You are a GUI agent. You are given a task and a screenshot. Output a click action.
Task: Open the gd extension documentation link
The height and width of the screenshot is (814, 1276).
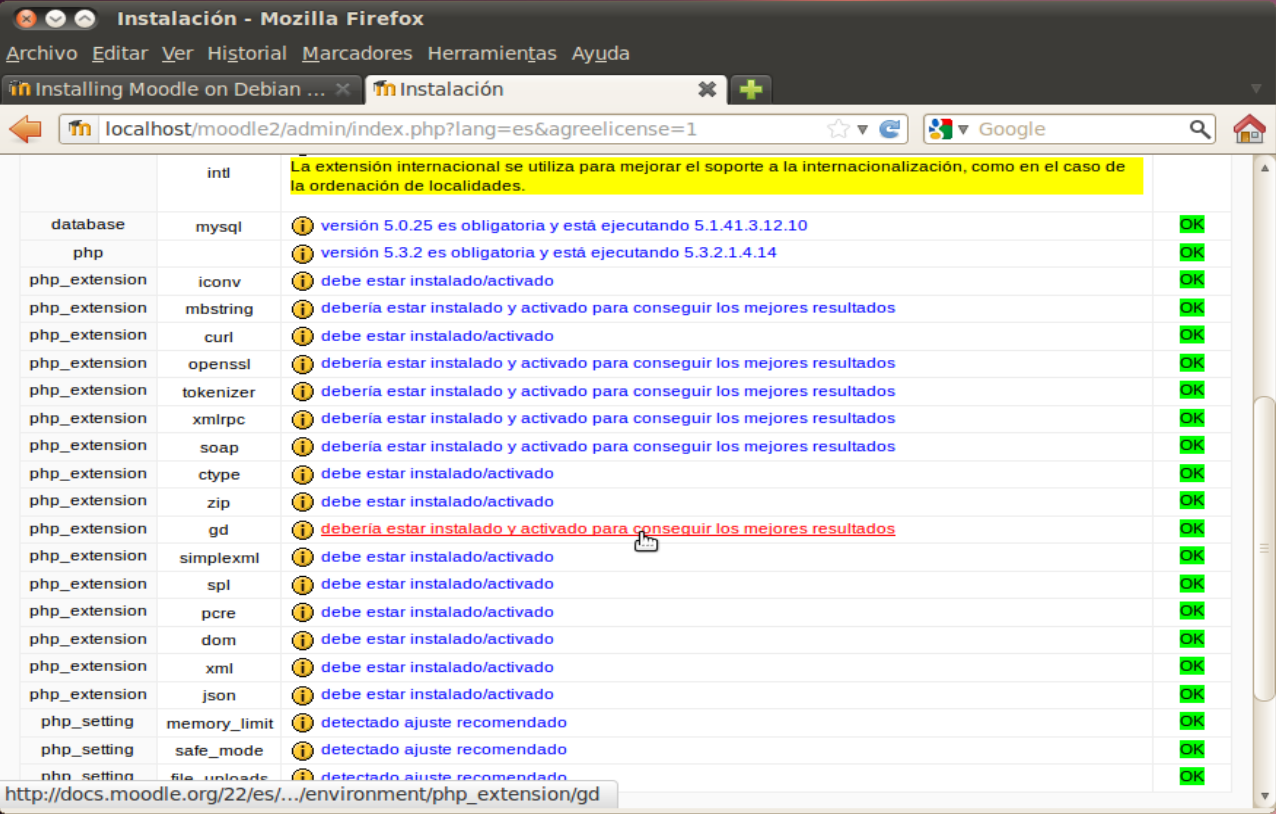[x=607, y=528]
